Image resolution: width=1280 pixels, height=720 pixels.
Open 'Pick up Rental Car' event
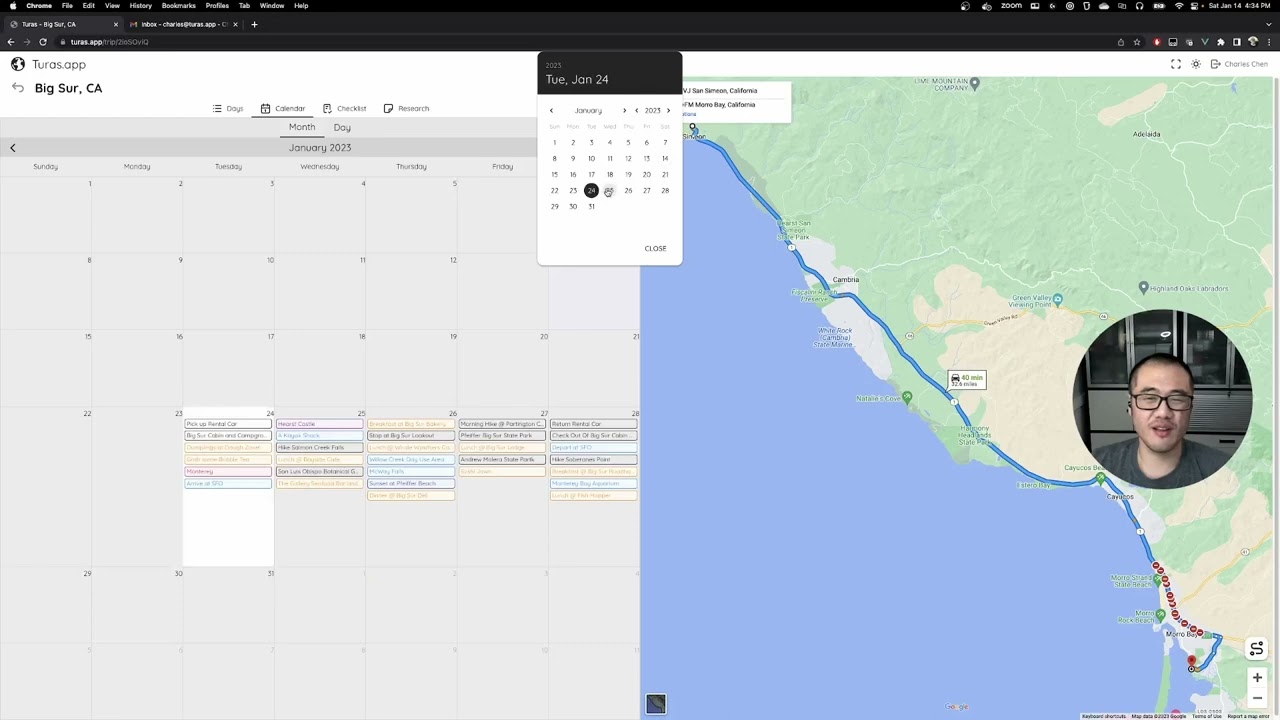pyautogui.click(x=228, y=424)
